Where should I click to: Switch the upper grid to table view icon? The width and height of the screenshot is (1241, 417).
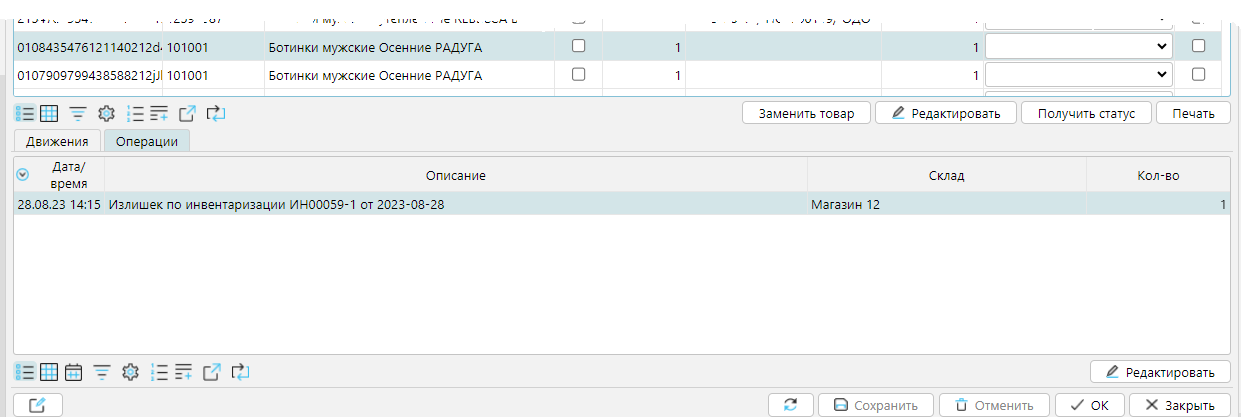click(48, 113)
